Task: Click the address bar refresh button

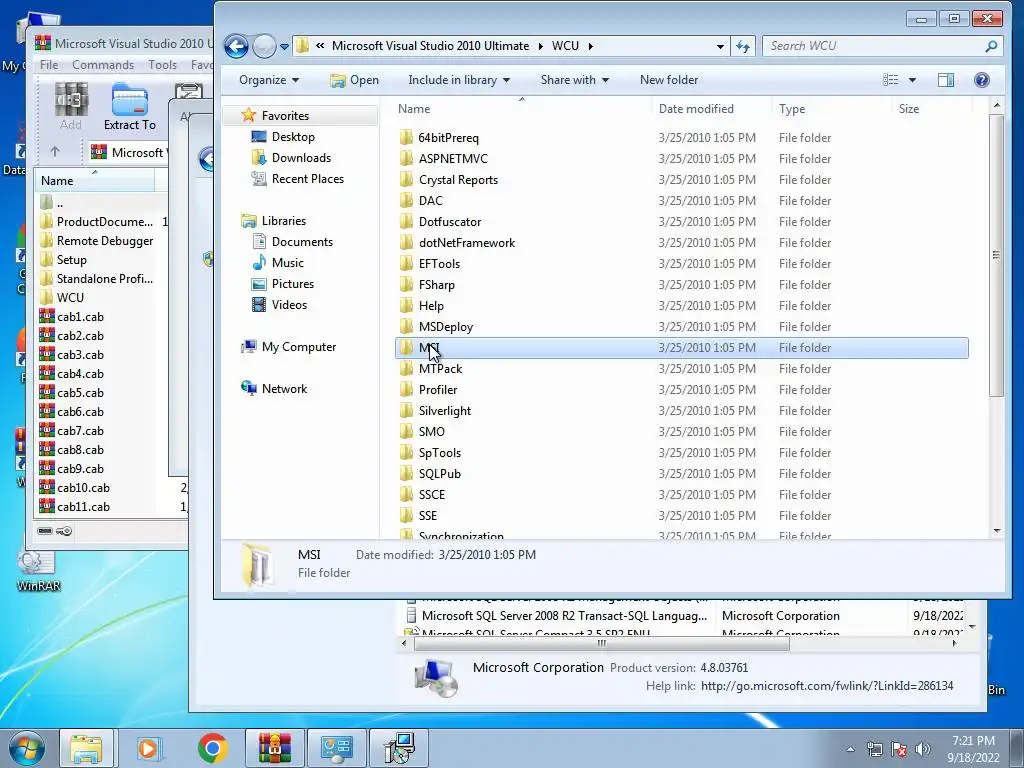Action: click(743, 46)
